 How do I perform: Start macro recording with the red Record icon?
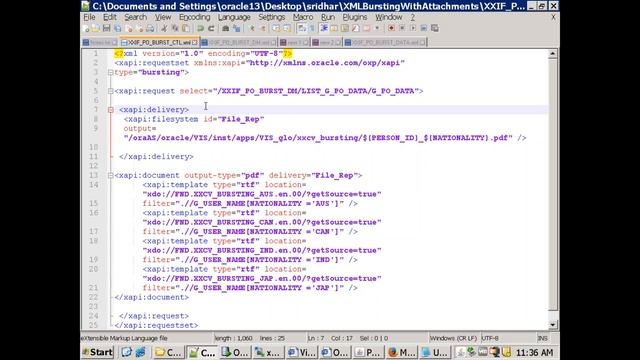(391, 28)
